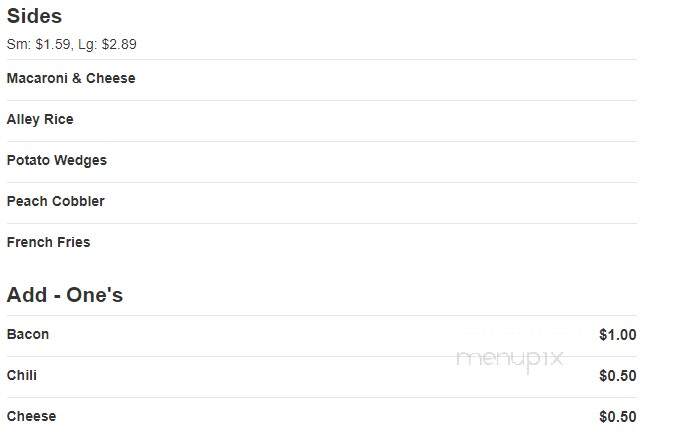Image resolution: width=689 pixels, height=441 pixels.
Task: Click the word Wedges in Potato Wedges
Action: coord(80,161)
